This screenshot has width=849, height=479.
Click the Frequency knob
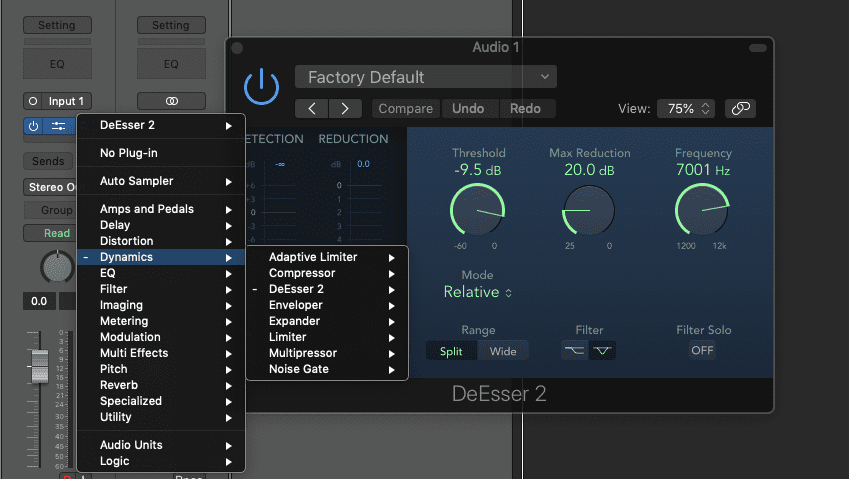(x=702, y=209)
